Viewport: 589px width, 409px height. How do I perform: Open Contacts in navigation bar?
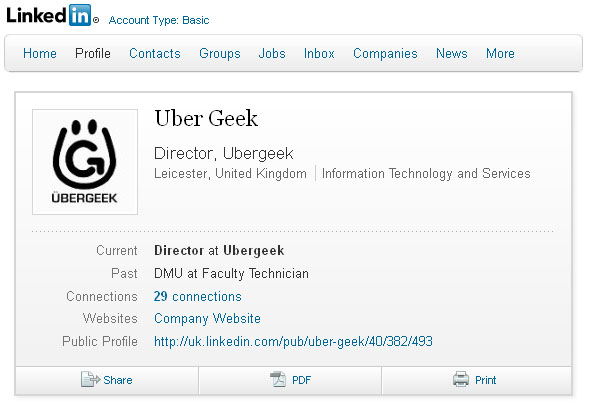coord(155,53)
